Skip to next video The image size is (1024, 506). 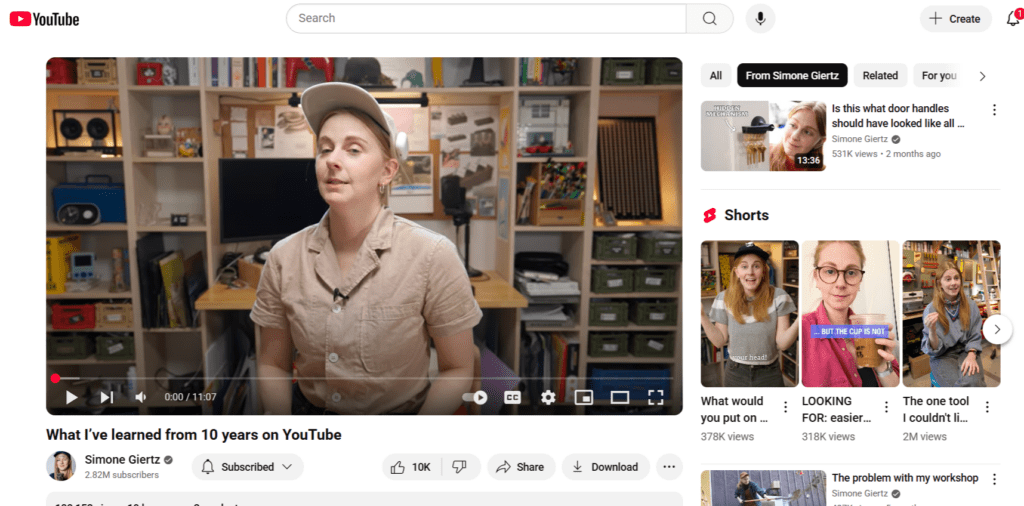pyautogui.click(x=106, y=397)
